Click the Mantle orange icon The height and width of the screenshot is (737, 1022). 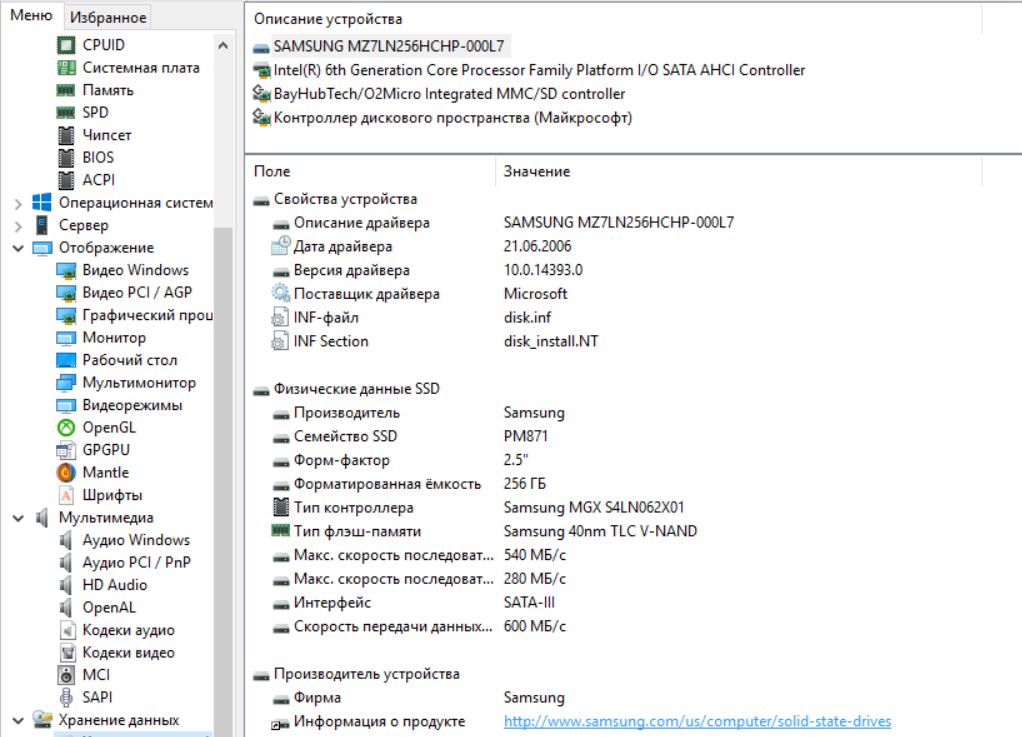point(66,472)
